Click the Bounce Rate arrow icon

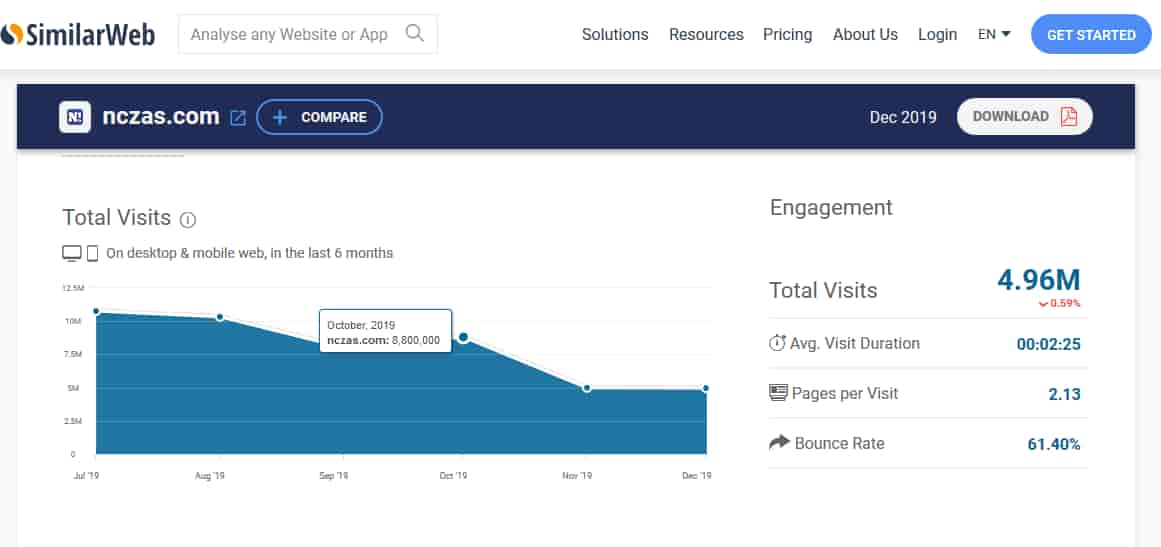coord(779,443)
